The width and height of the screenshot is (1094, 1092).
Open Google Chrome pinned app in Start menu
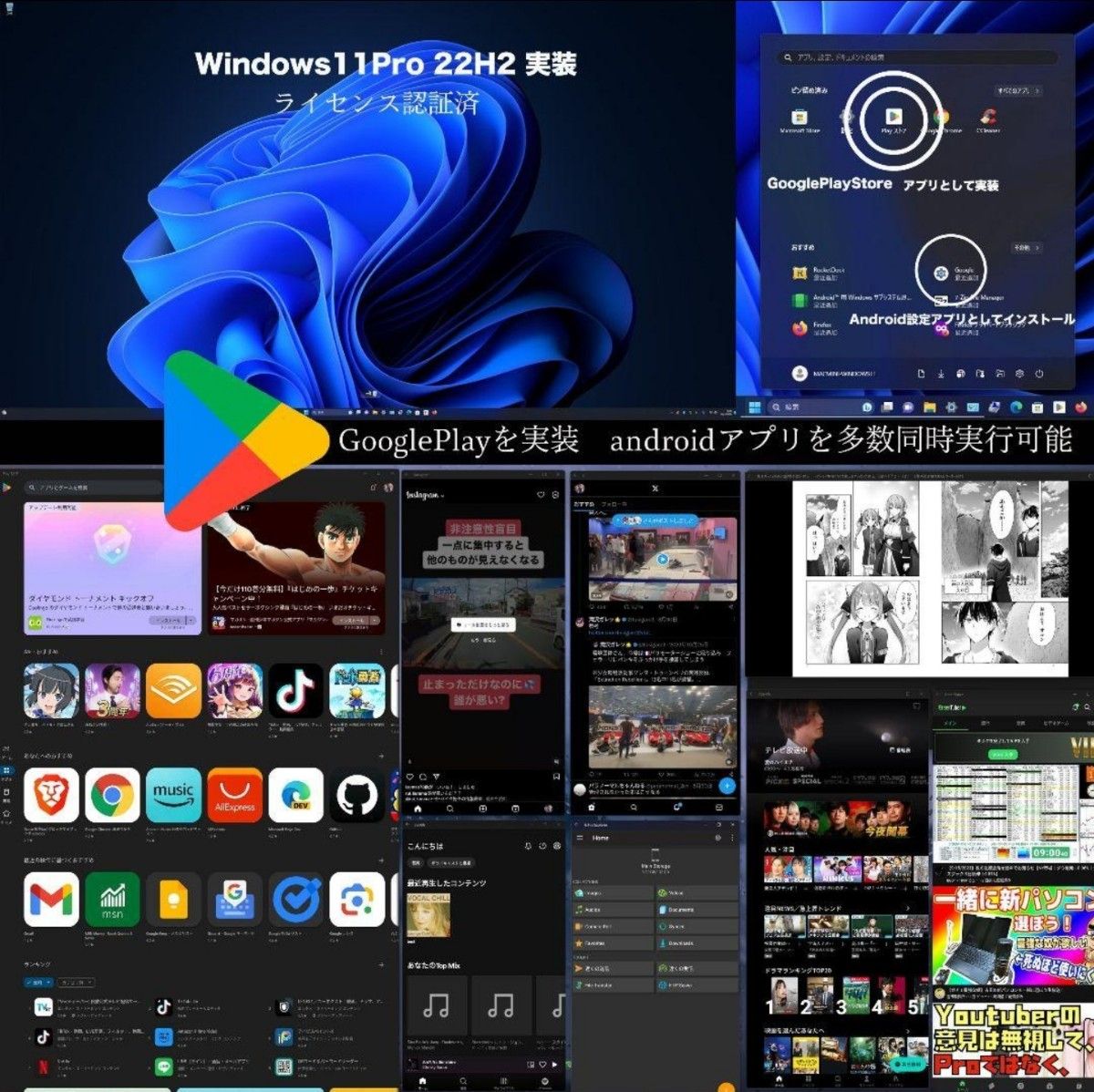942,118
